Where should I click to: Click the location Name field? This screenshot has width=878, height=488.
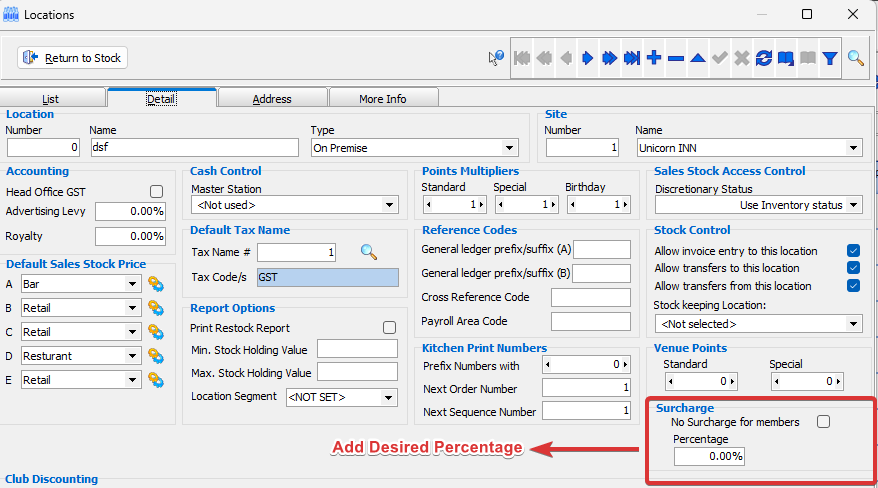click(x=194, y=148)
